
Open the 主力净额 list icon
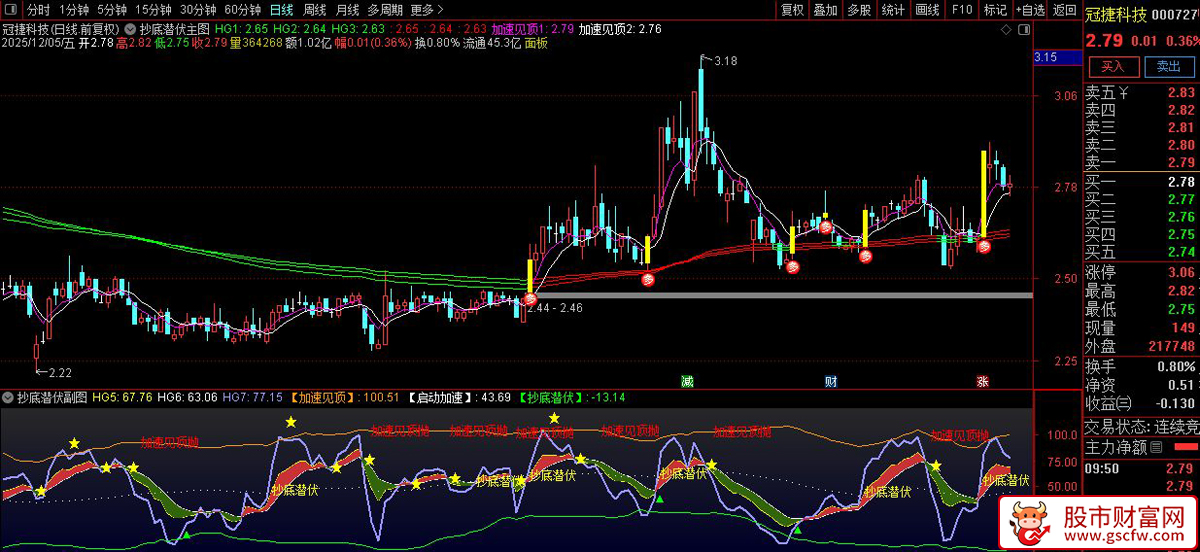pyautogui.click(x=1157, y=447)
